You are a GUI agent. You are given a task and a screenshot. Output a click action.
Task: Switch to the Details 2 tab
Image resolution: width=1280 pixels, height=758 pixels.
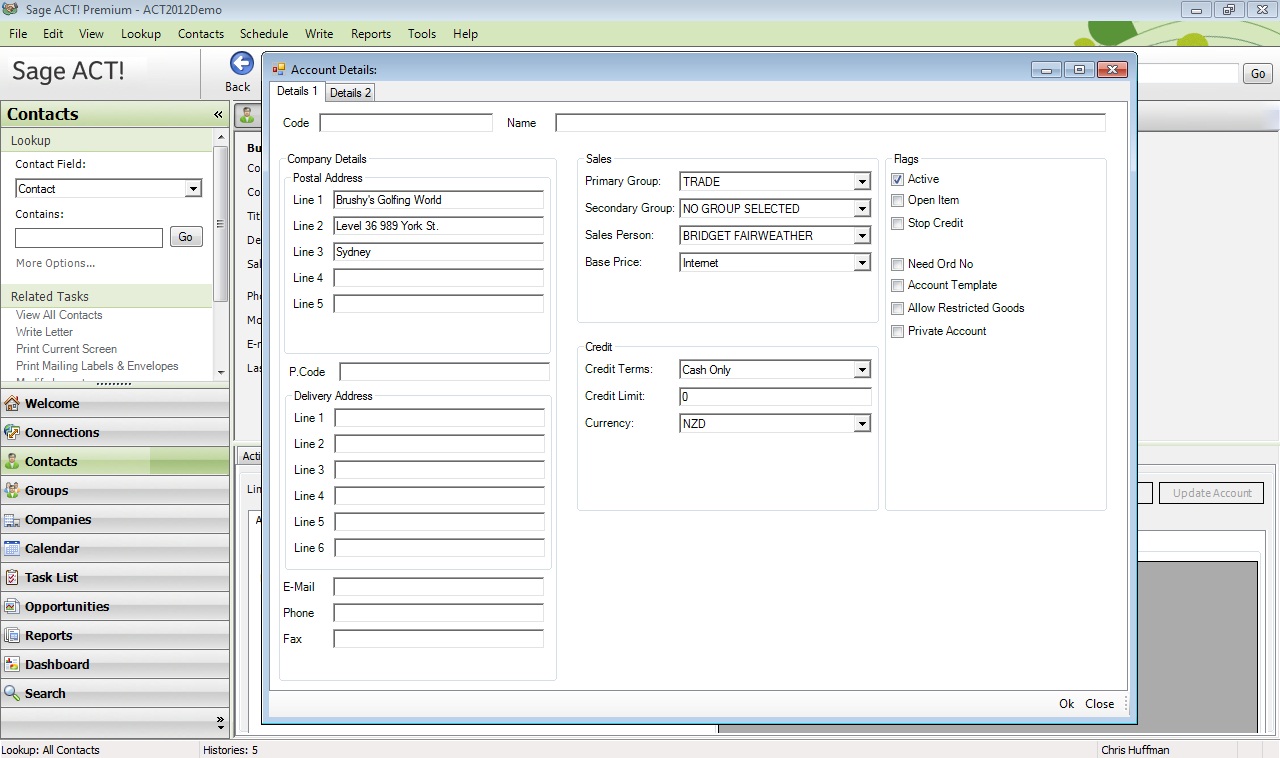[x=350, y=93]
